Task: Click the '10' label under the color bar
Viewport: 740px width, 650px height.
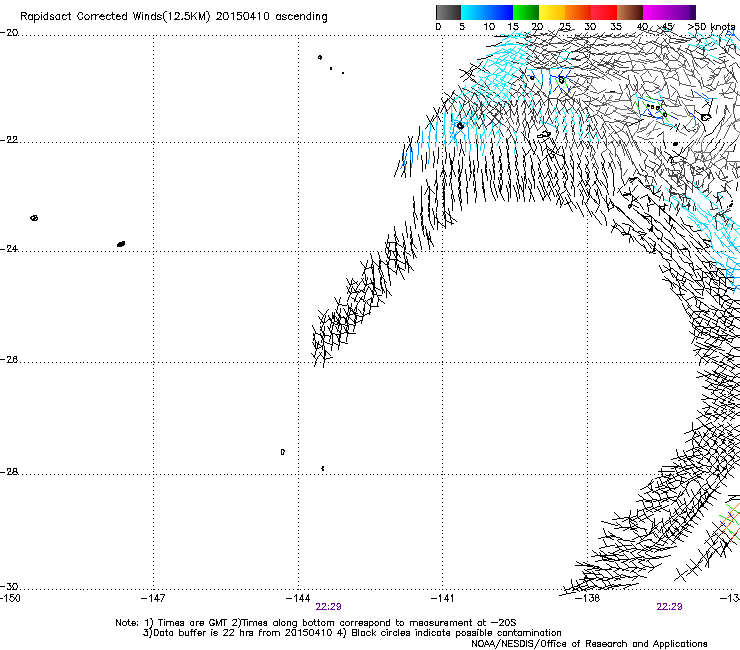Action: (x=489, y=27)
